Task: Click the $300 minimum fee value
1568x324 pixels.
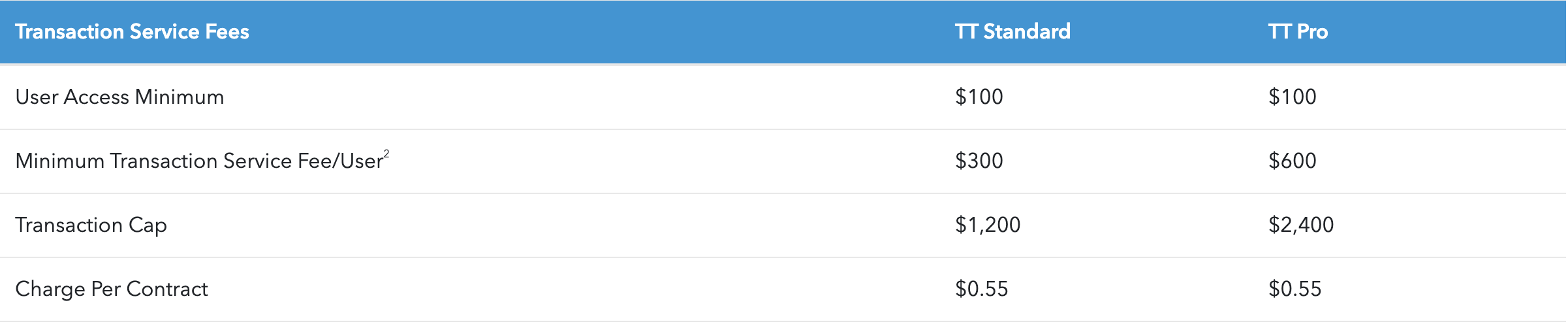Action: (x=979, y=161)
